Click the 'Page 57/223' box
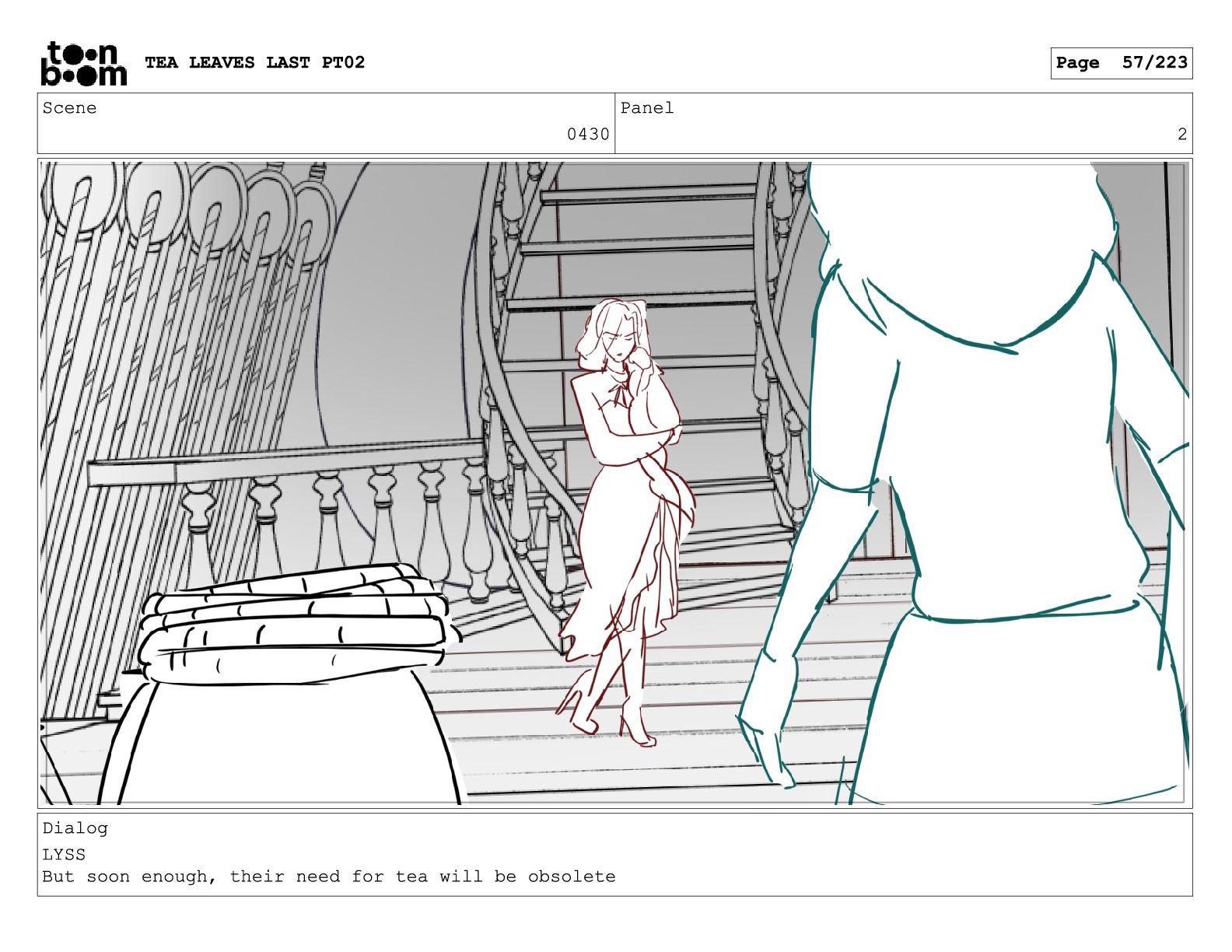 (x=1121, y=63)
